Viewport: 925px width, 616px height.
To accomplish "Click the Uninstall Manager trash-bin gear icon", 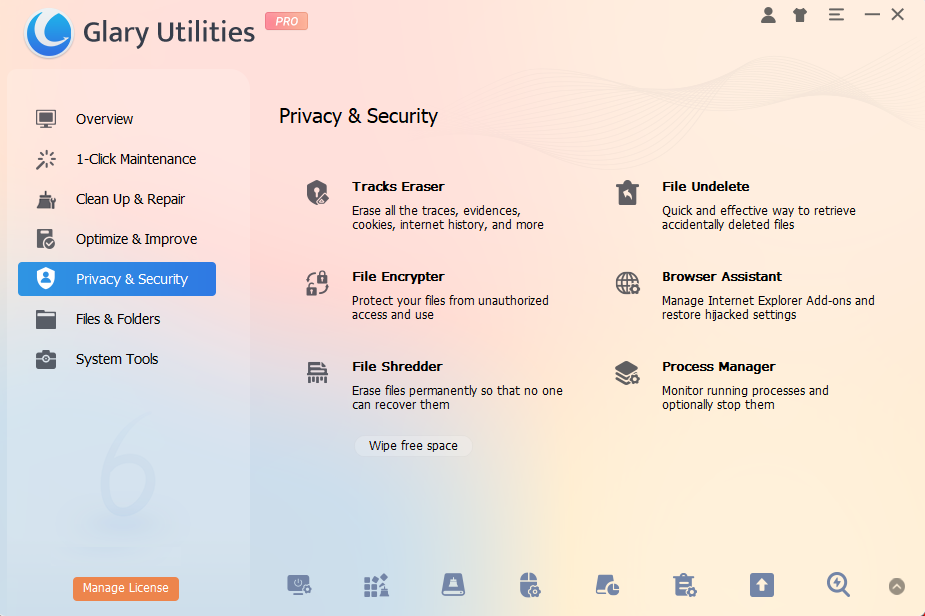I will 684,585.
